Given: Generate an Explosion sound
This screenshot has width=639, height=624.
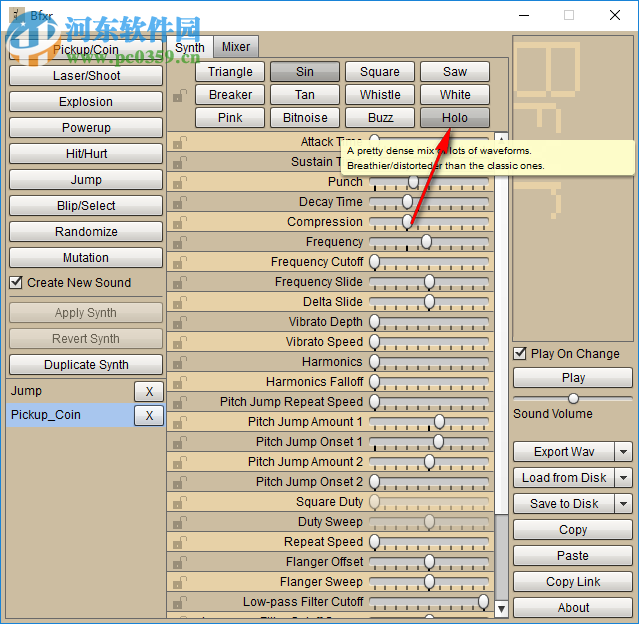Looking at the screenshot, I should (x=86, y=101).
